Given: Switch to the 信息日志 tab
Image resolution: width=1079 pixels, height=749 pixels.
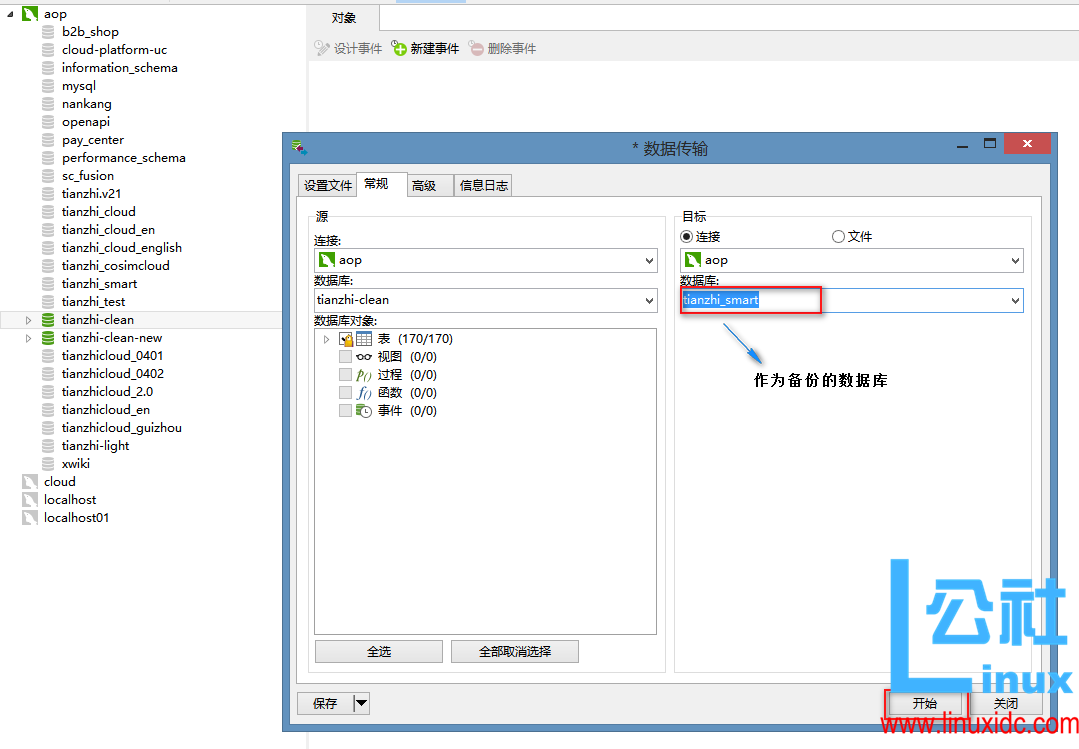Looking at the screenshot, I should 483,184.
